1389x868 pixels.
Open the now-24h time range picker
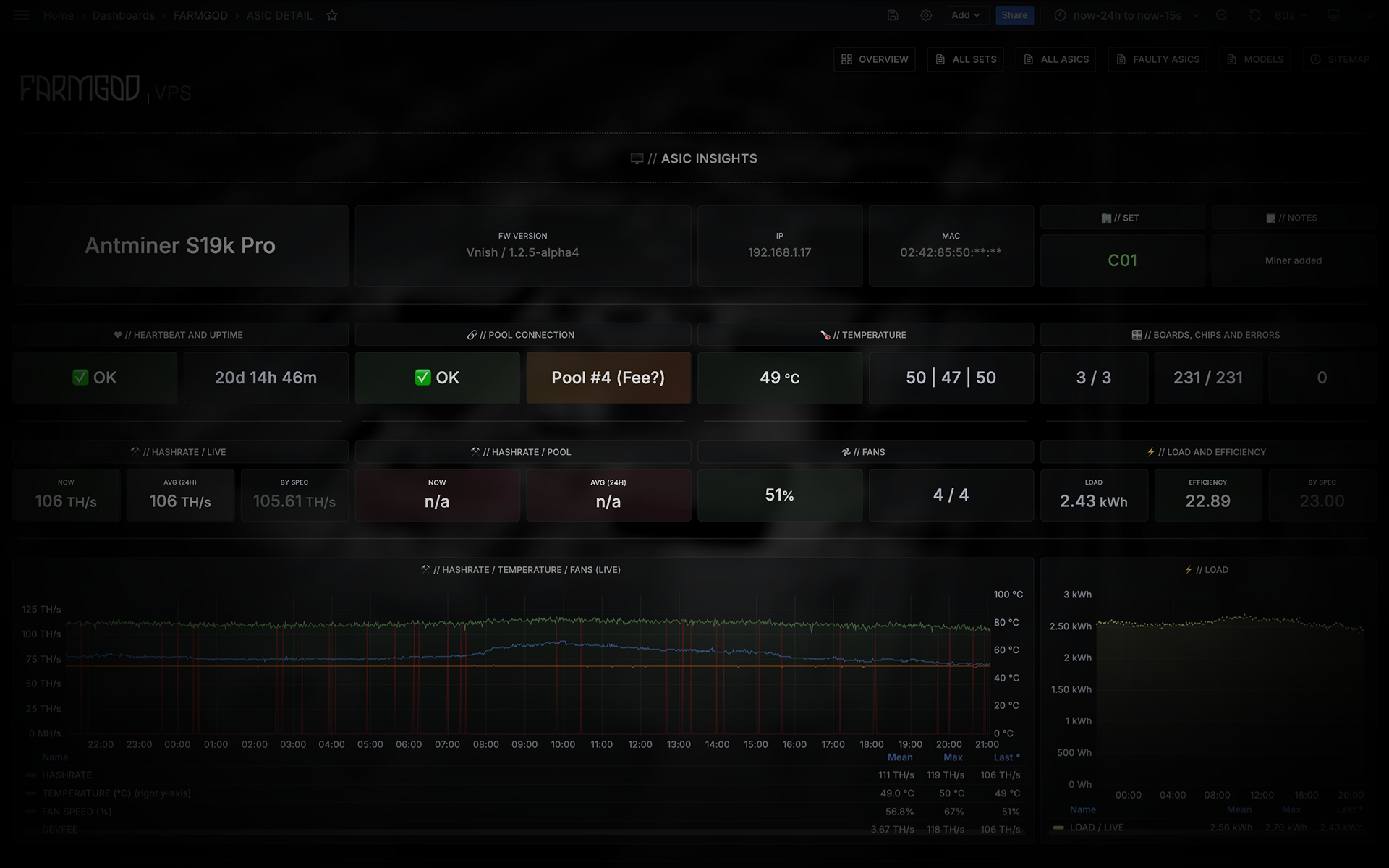[x=1126, y=15]
